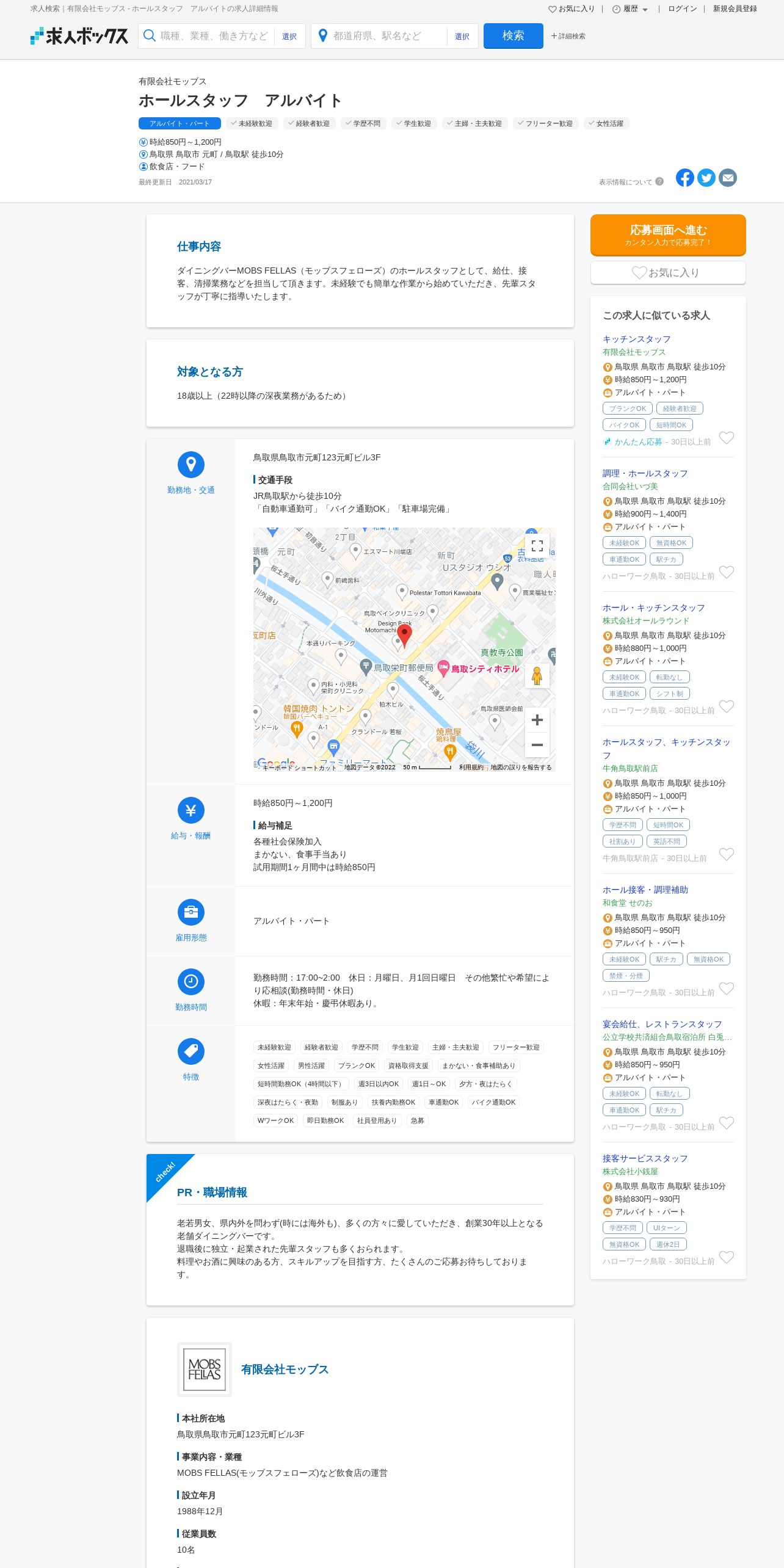Open ホール接客・調理補助 job link
784x1568 pixels.
click(645, 890)
